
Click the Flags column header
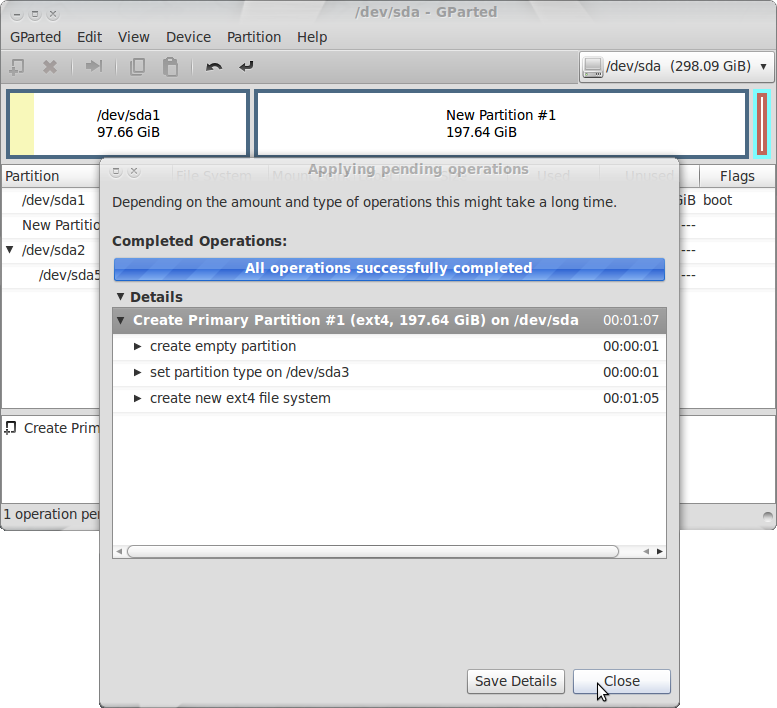737,176
